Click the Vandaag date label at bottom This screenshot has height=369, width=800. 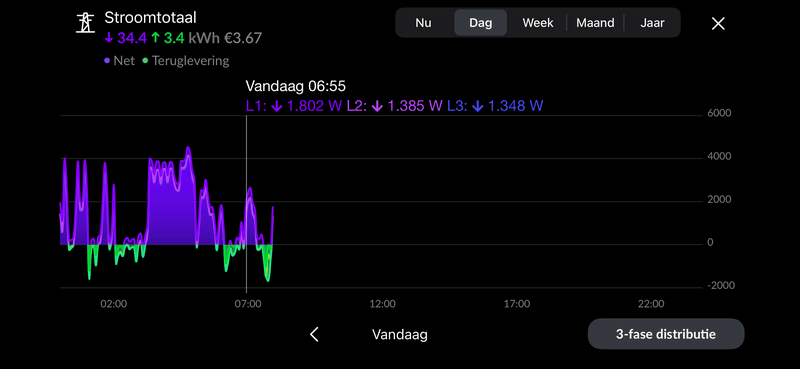click(399, 335)
